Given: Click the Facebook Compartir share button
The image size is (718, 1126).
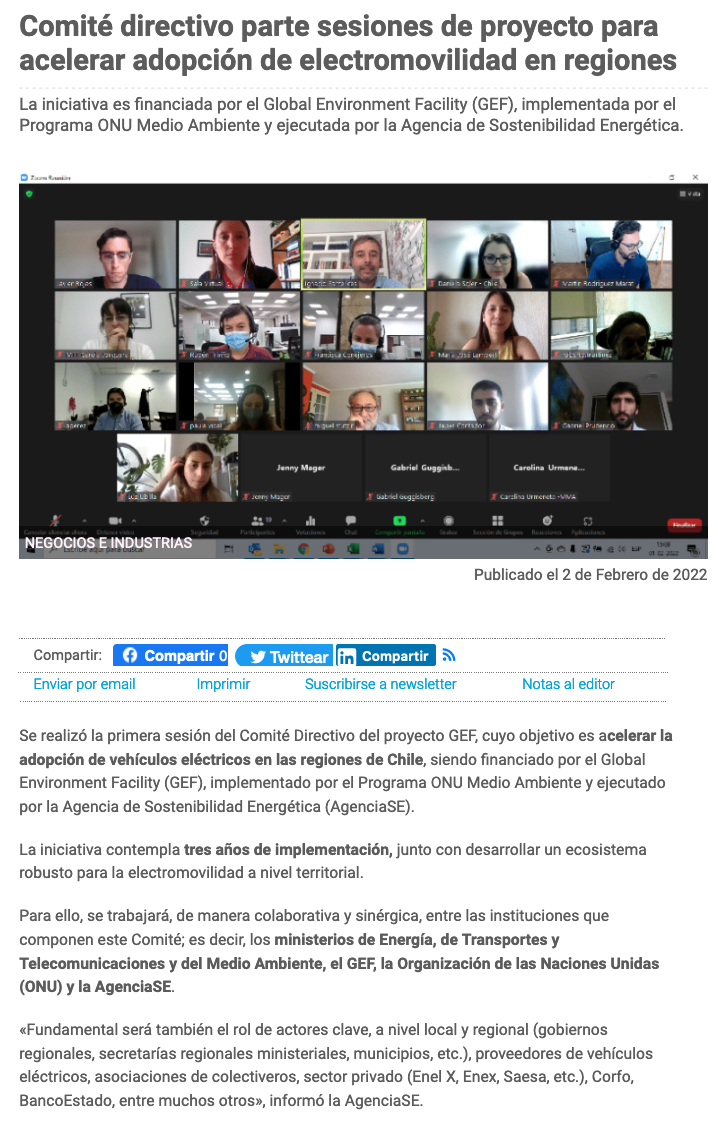Looking at the screenshot, I should 170,656.
